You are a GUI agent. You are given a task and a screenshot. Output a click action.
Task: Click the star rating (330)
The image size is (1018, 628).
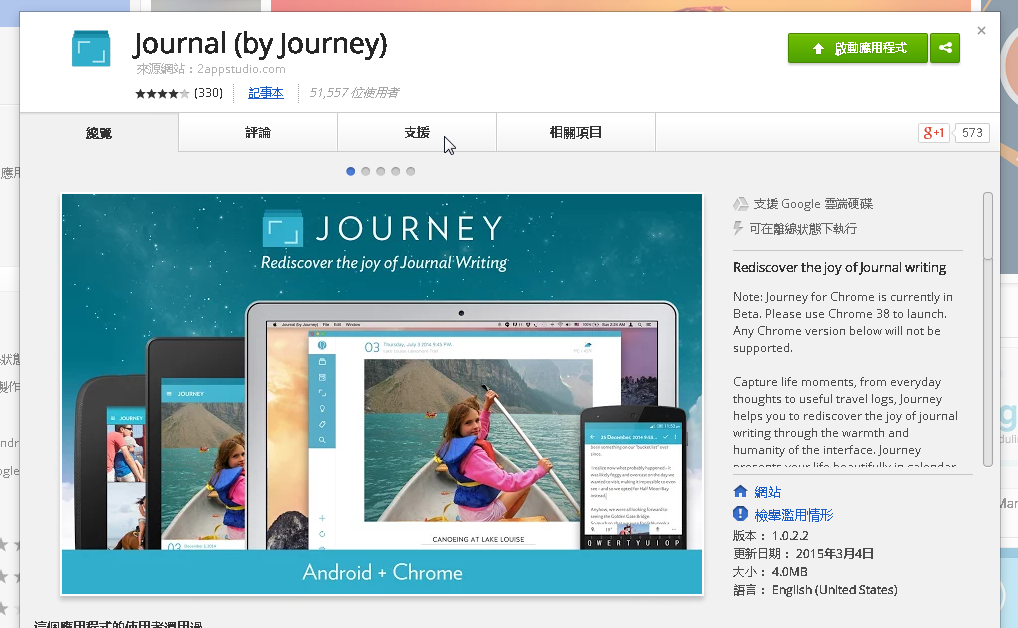point(179,93)
